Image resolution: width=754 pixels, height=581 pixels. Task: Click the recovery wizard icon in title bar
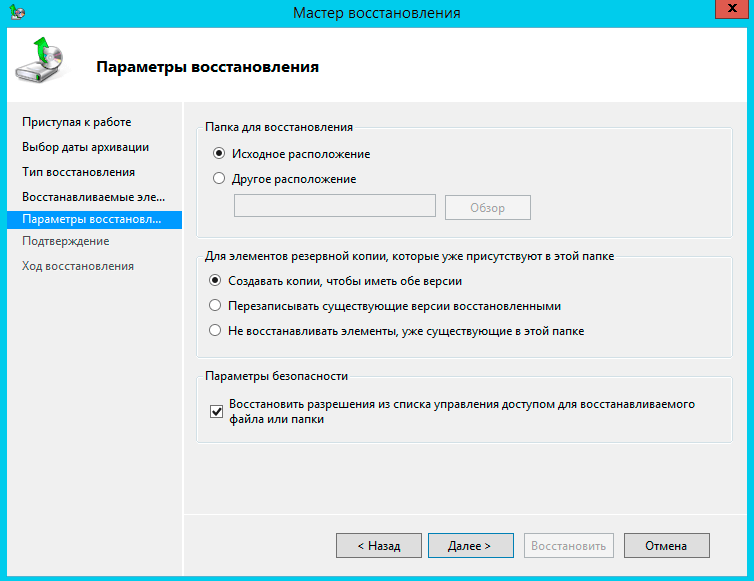click(17, 12)
